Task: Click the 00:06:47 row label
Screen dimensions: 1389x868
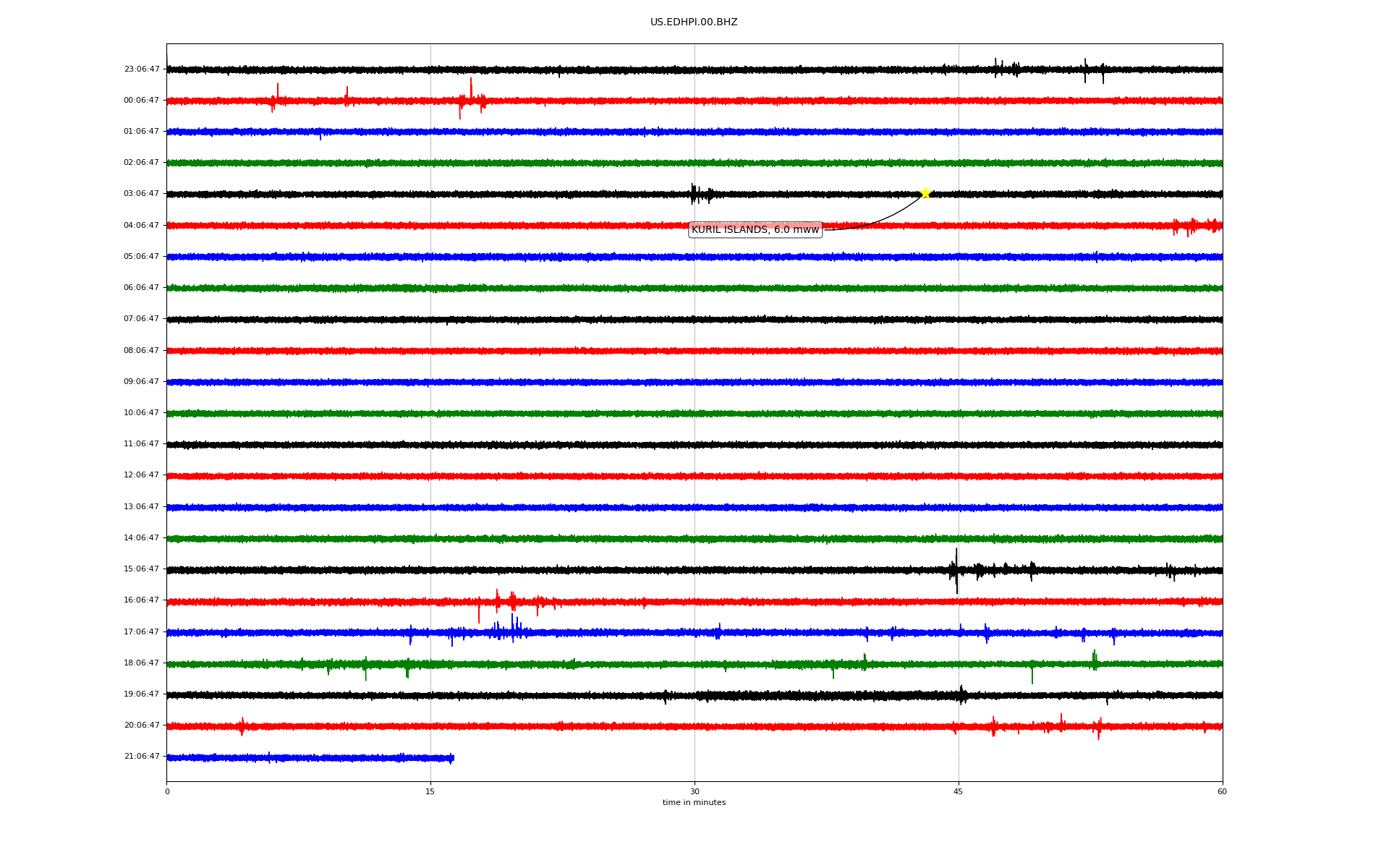Action: [x=142, y=101]
